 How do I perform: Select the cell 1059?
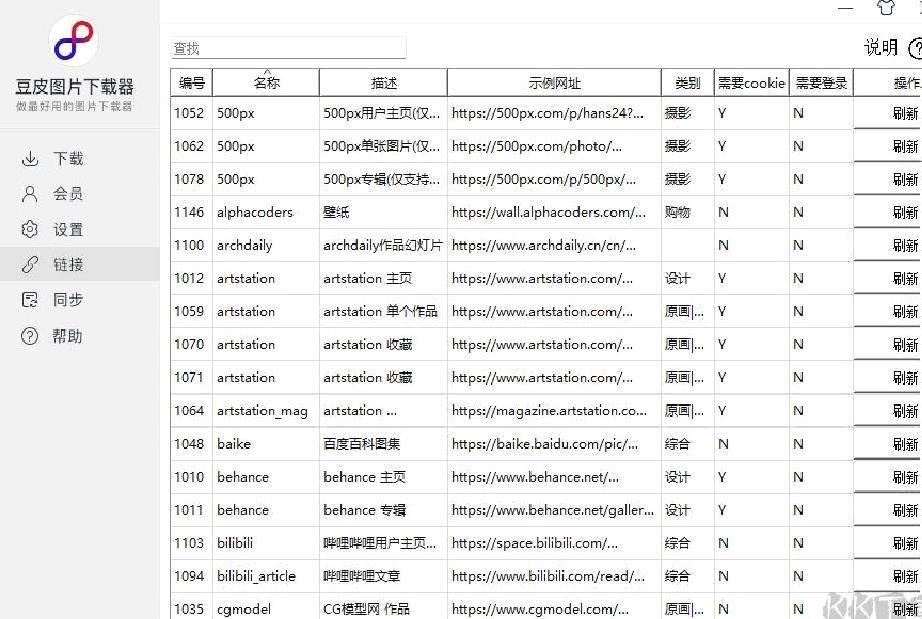tap(192, 311)
